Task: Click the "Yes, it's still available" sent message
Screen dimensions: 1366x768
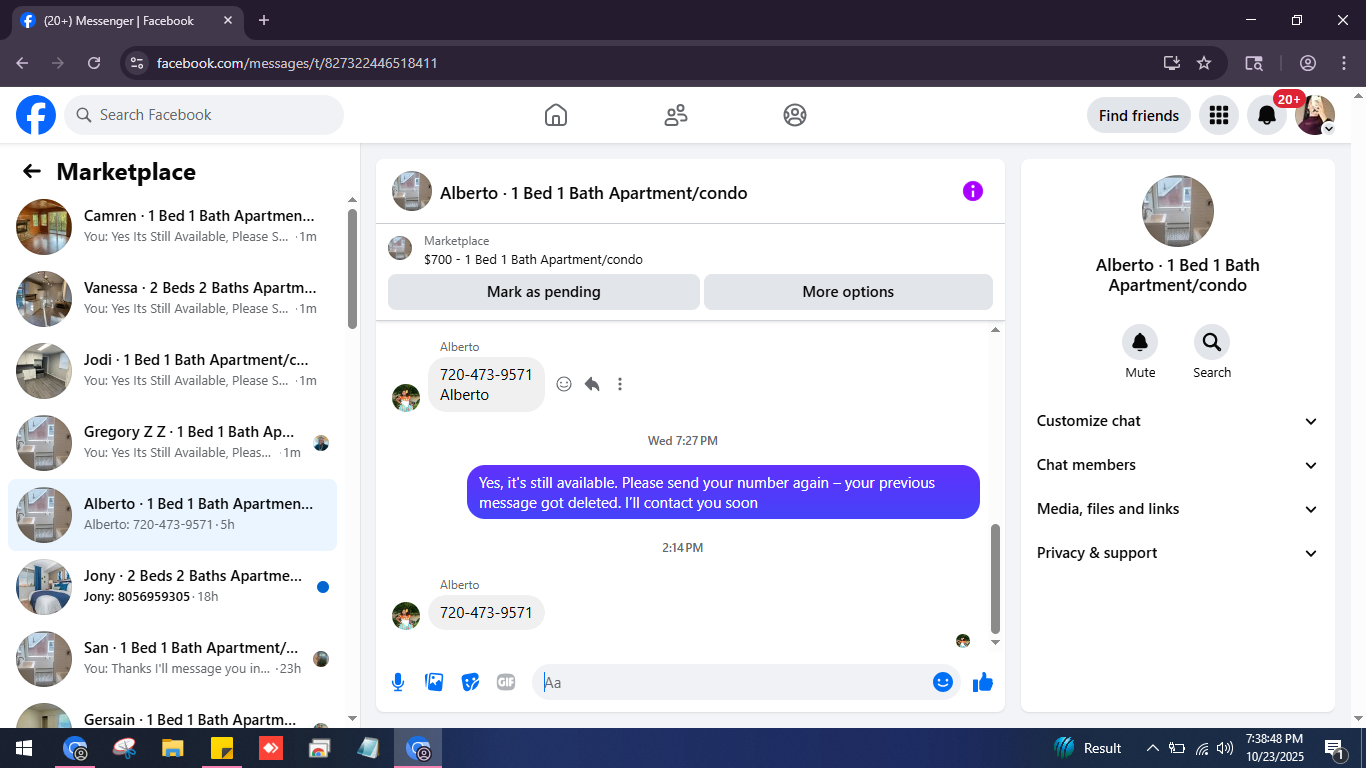Action: click(723, 492)
